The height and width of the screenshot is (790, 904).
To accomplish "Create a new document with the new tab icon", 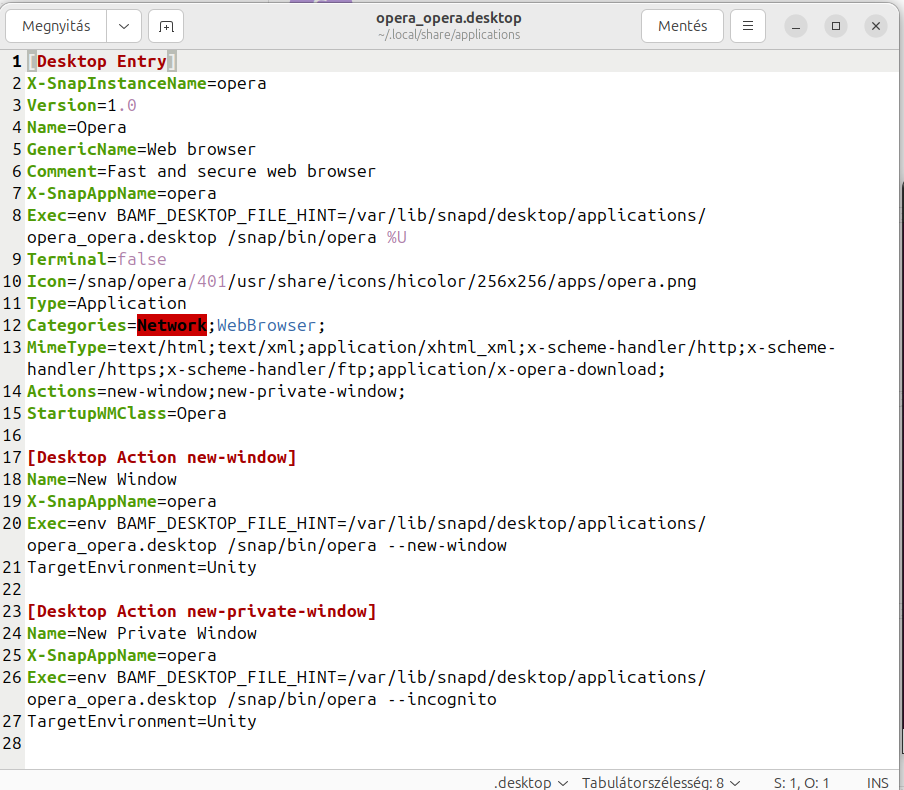I will pyautogui.click(x=166, y=26).
